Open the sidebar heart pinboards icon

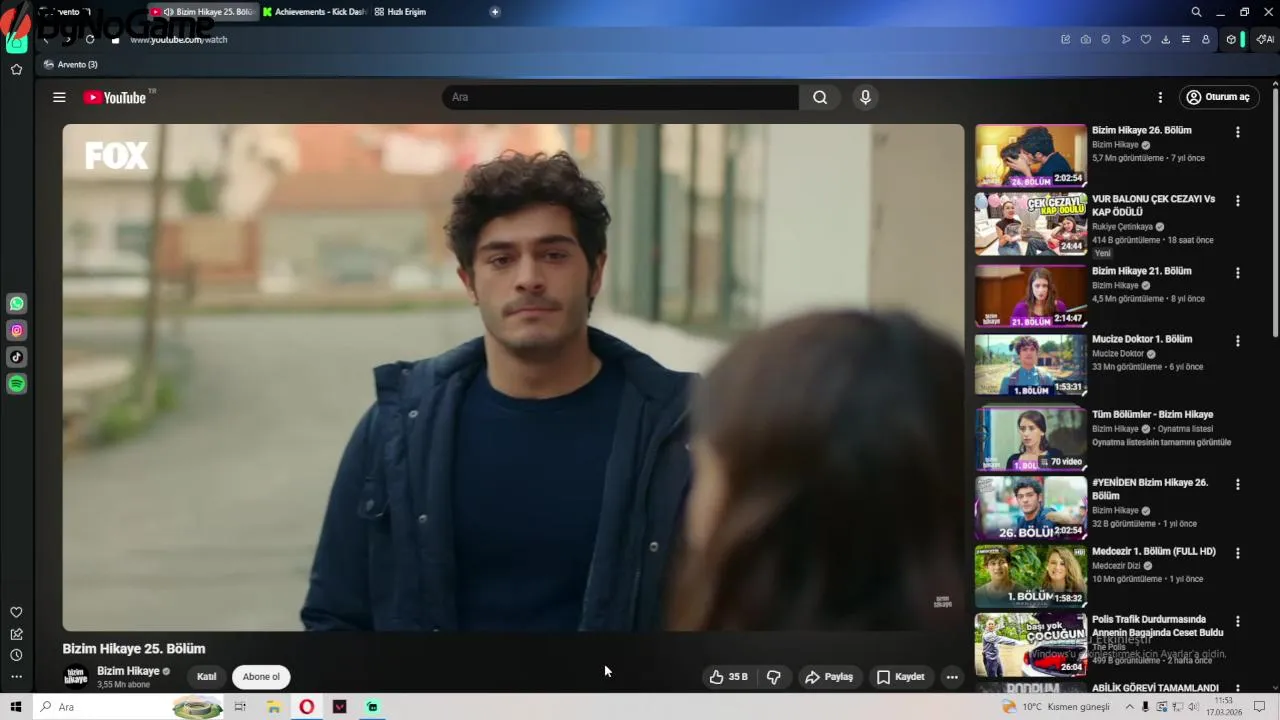point(16,612)
